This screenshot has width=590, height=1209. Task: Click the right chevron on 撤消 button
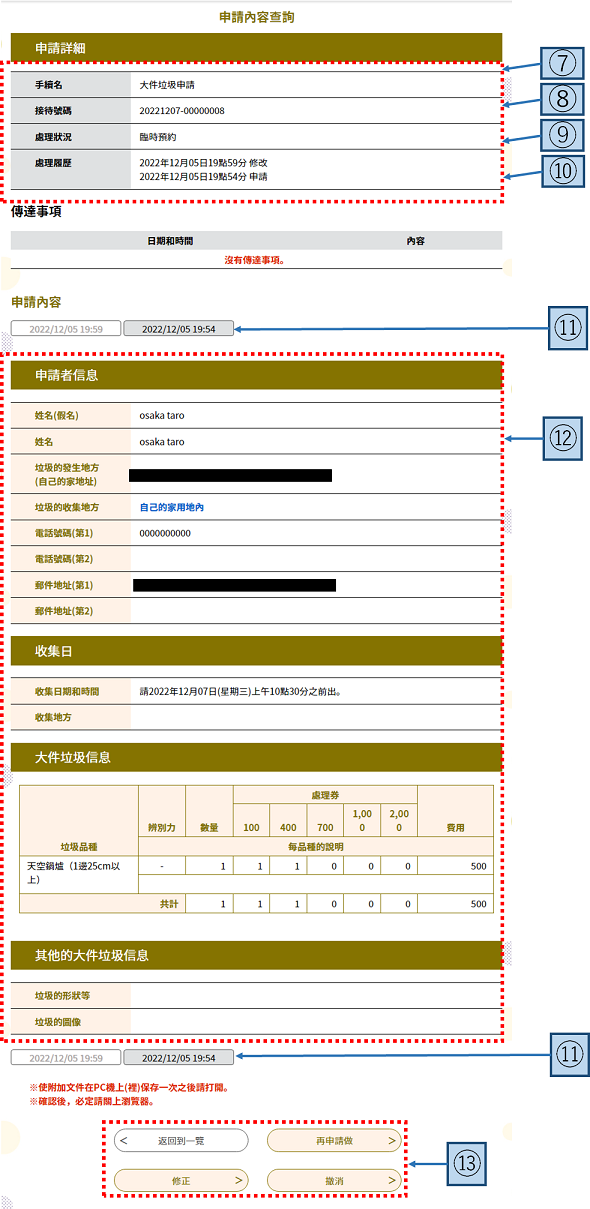coord(391,1180)
